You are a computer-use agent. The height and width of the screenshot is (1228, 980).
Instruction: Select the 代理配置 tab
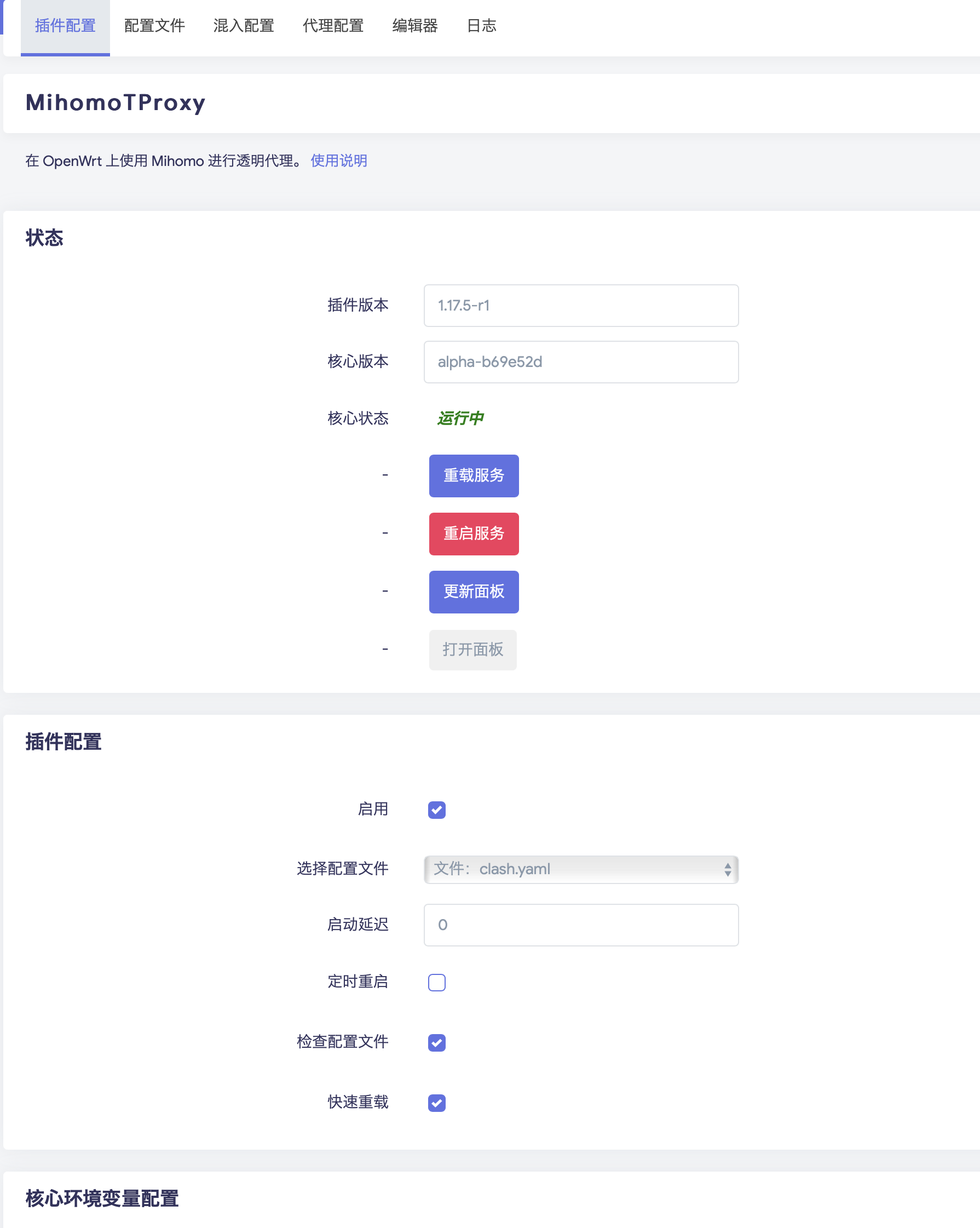point(333,26)
